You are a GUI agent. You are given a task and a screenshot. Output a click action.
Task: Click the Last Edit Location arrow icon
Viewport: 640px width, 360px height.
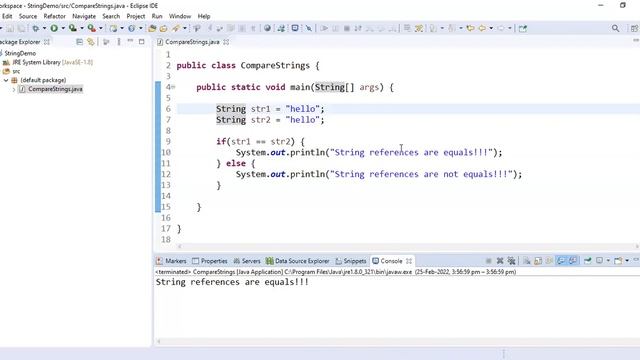pos(470,28)
